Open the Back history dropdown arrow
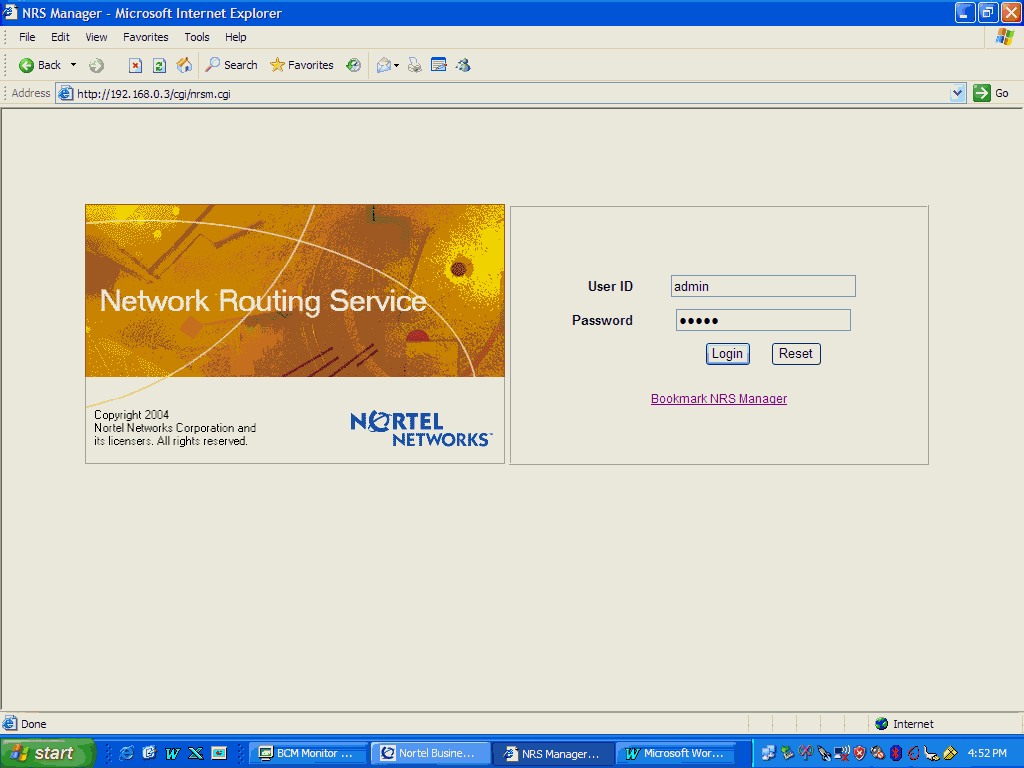Viewport: 1024px width, 768px height. pyautogui.click(x=73, y=65)
